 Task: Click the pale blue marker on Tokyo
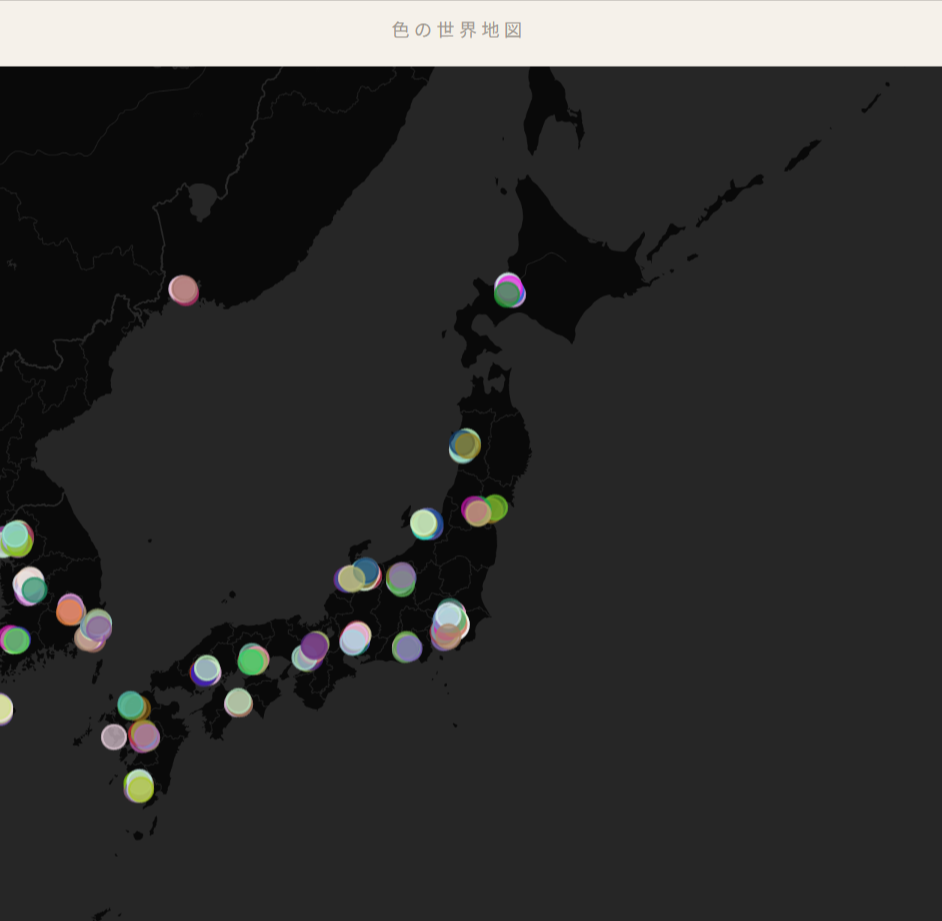[x=449, y=616]
